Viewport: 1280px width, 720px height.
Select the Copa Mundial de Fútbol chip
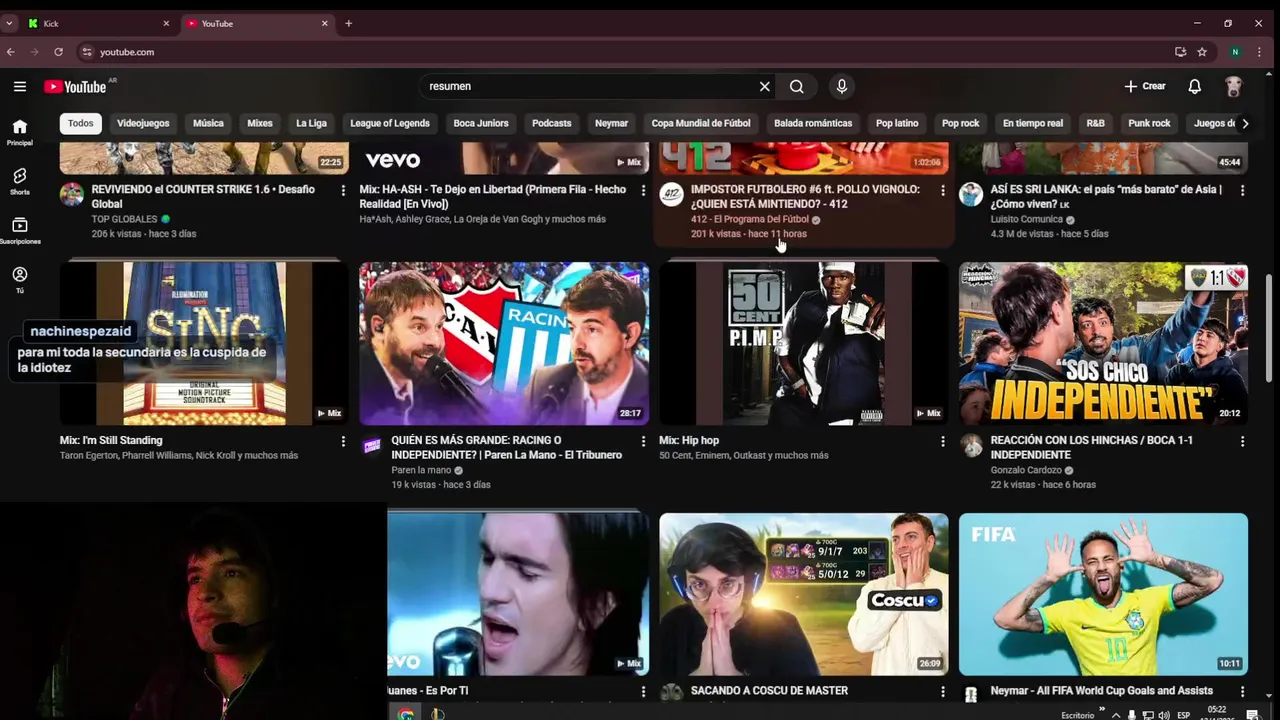[x=701, y=123]
